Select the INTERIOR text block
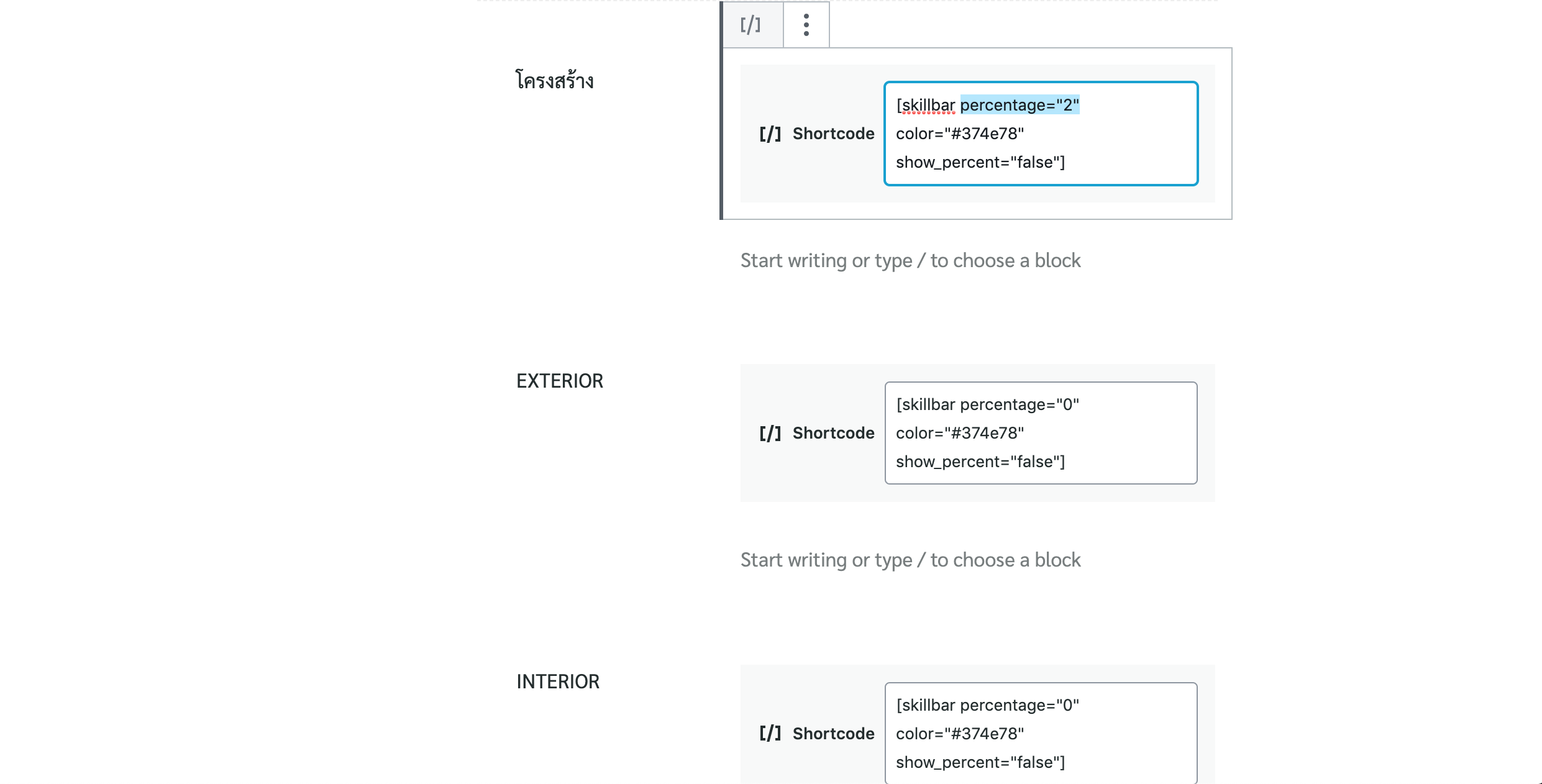The image size is (1542, 784). click(558, 681)
